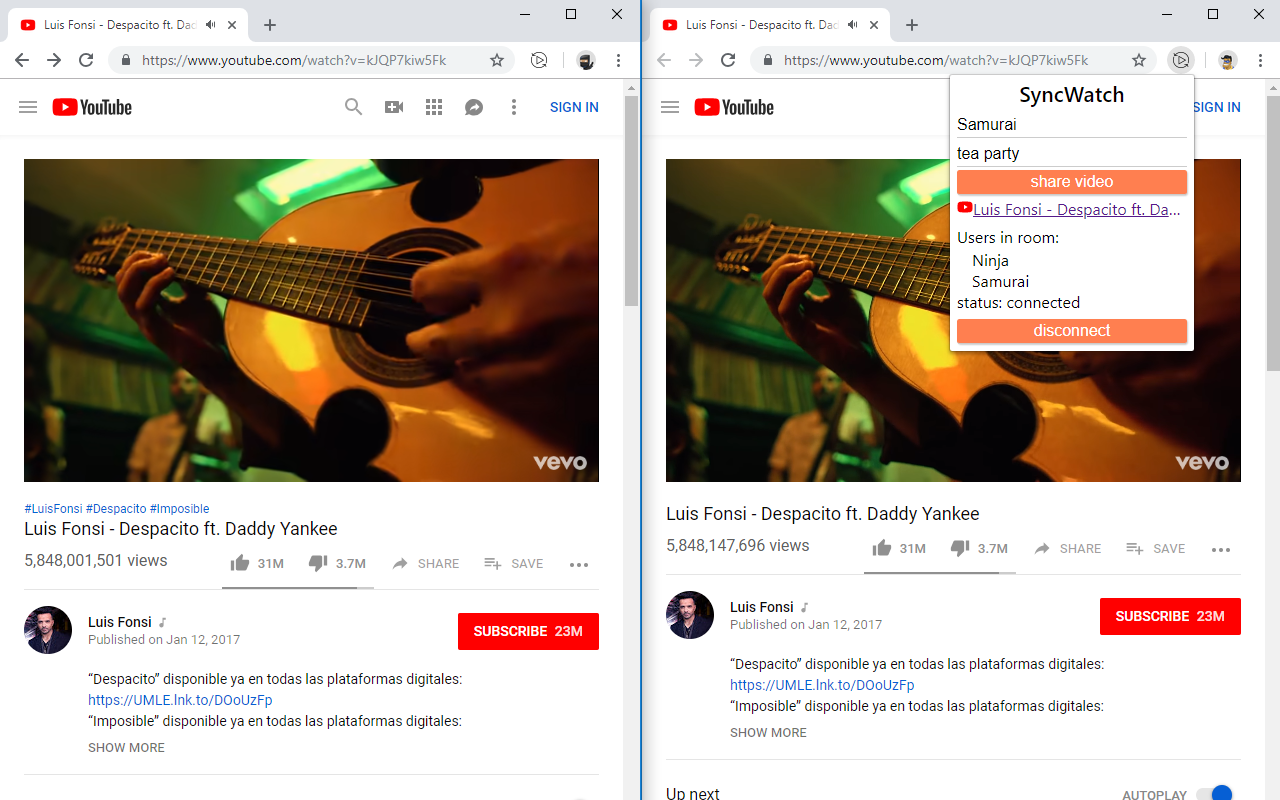Open Chrome menu in left window
Image resolution: width=1280 pixels, height=800 pixels.
coord(619,60)
